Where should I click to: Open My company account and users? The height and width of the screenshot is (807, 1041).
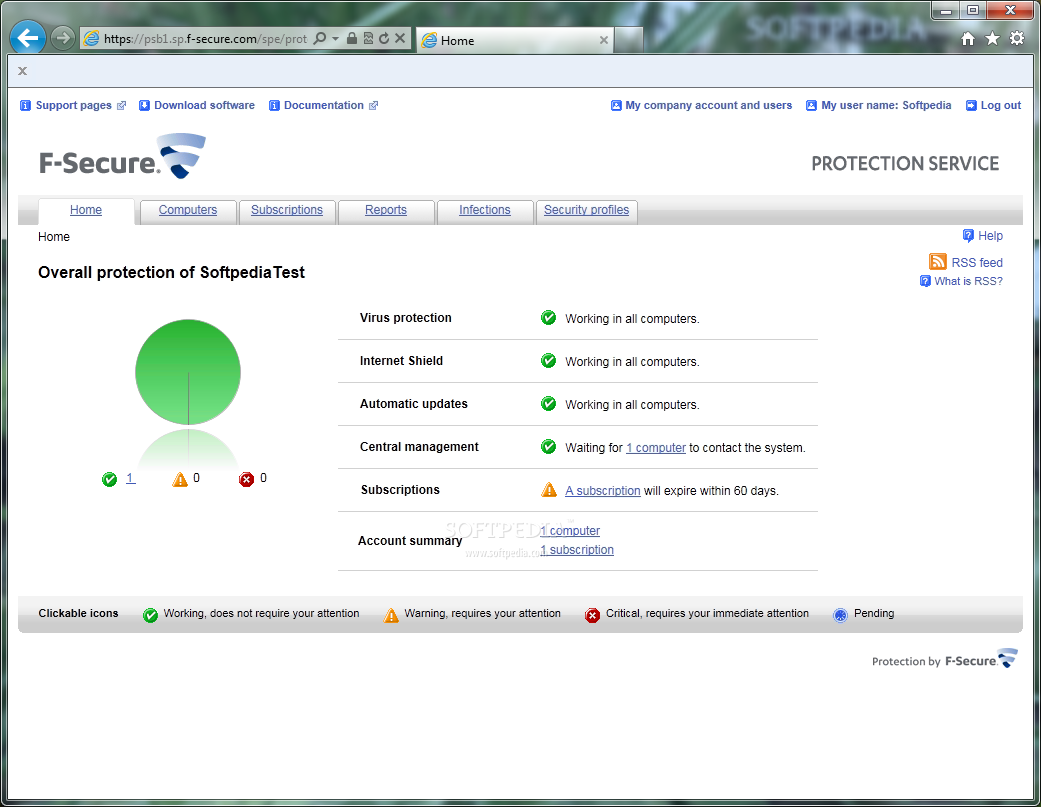pos(708,106)
